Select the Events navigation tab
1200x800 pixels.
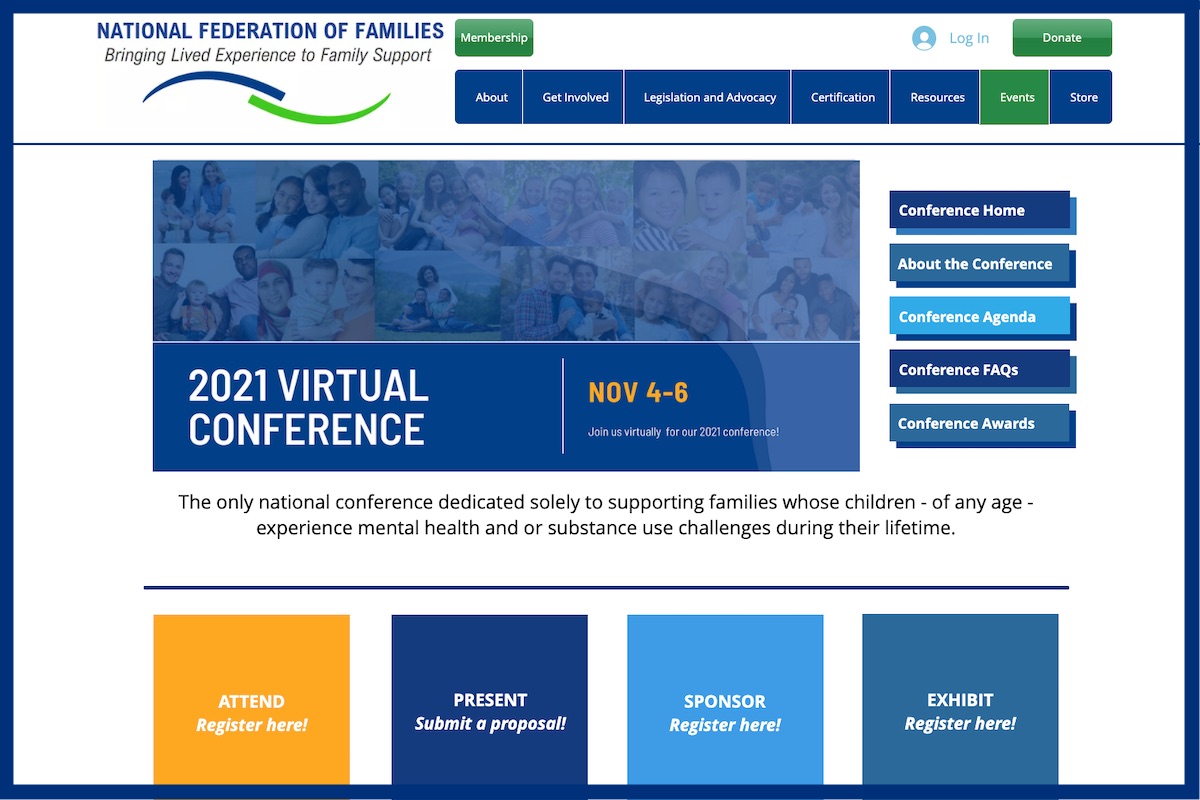point(1017,97)
